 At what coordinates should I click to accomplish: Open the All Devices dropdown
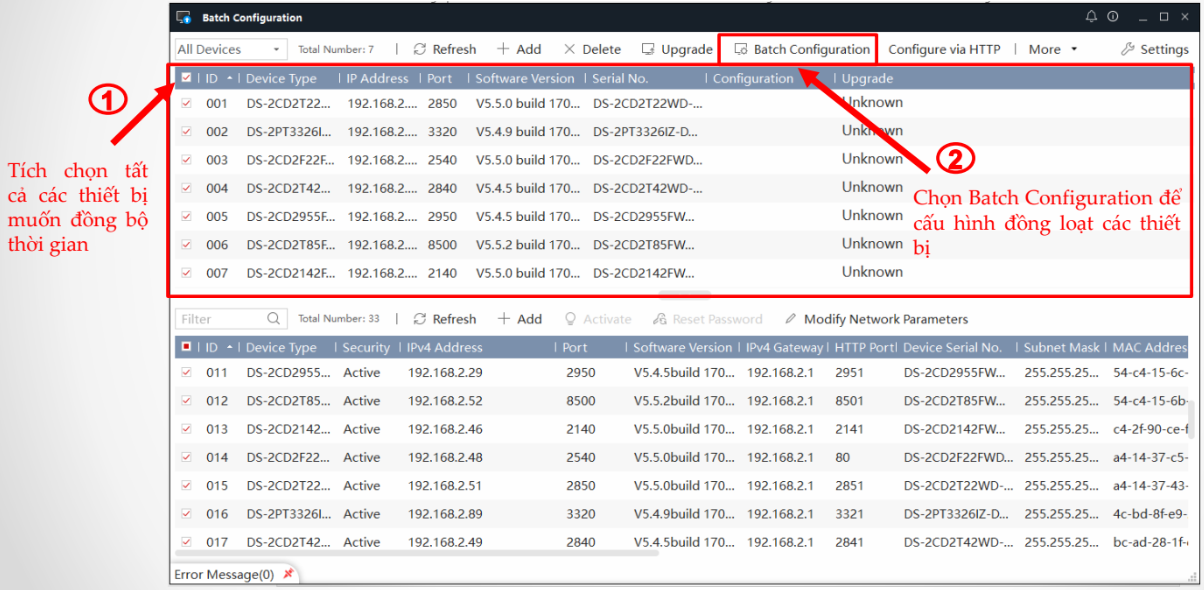[x=230, y=49]
